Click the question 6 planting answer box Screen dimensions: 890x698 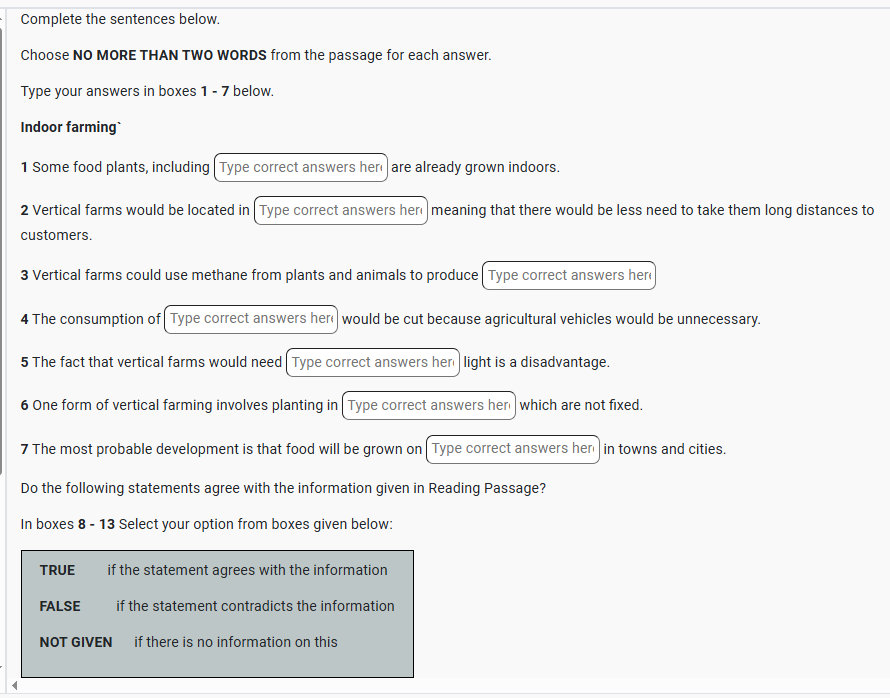[x=429, y=405]
